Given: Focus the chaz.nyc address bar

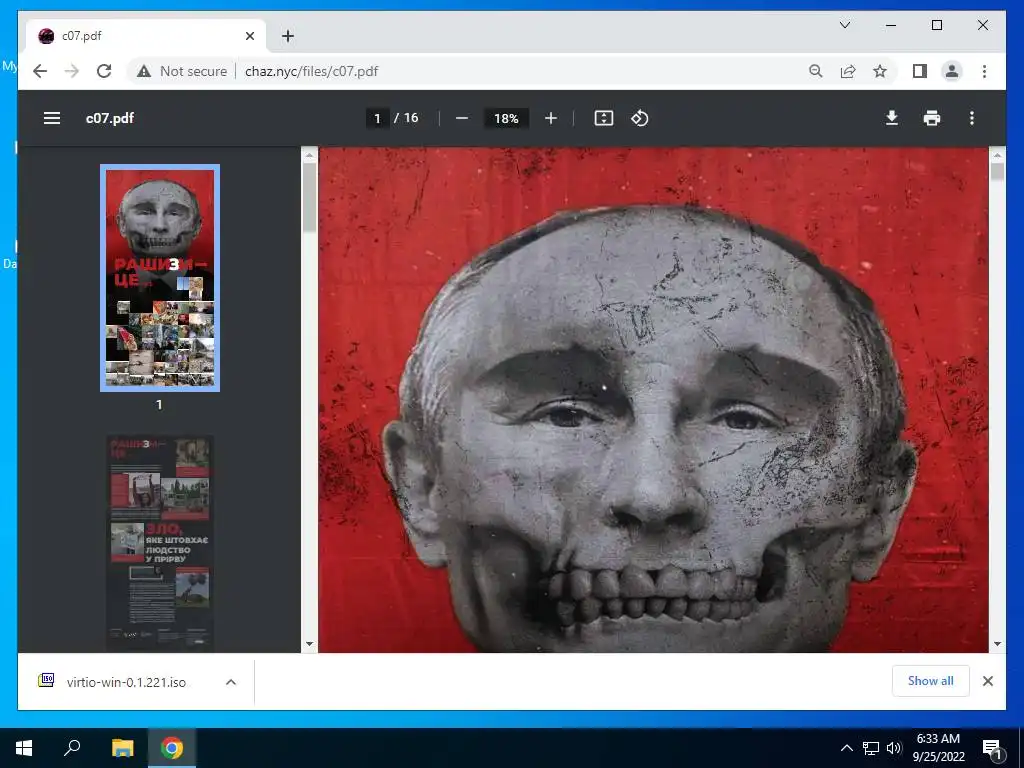Looking at the screenshot, I should tap(312, 71).
